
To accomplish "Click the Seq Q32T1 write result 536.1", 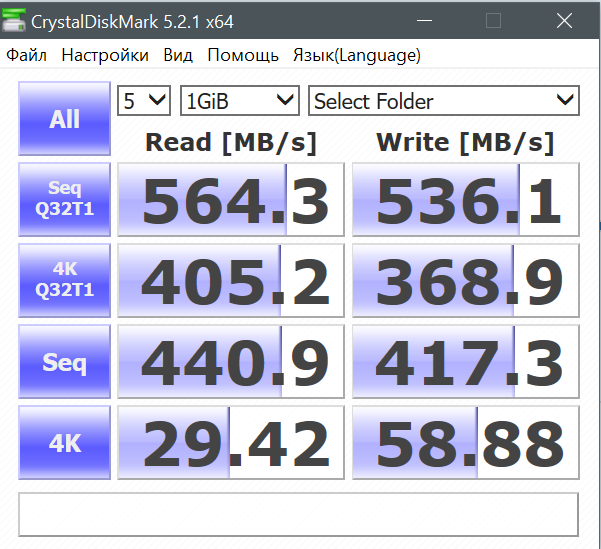I will tap(465, 199).
